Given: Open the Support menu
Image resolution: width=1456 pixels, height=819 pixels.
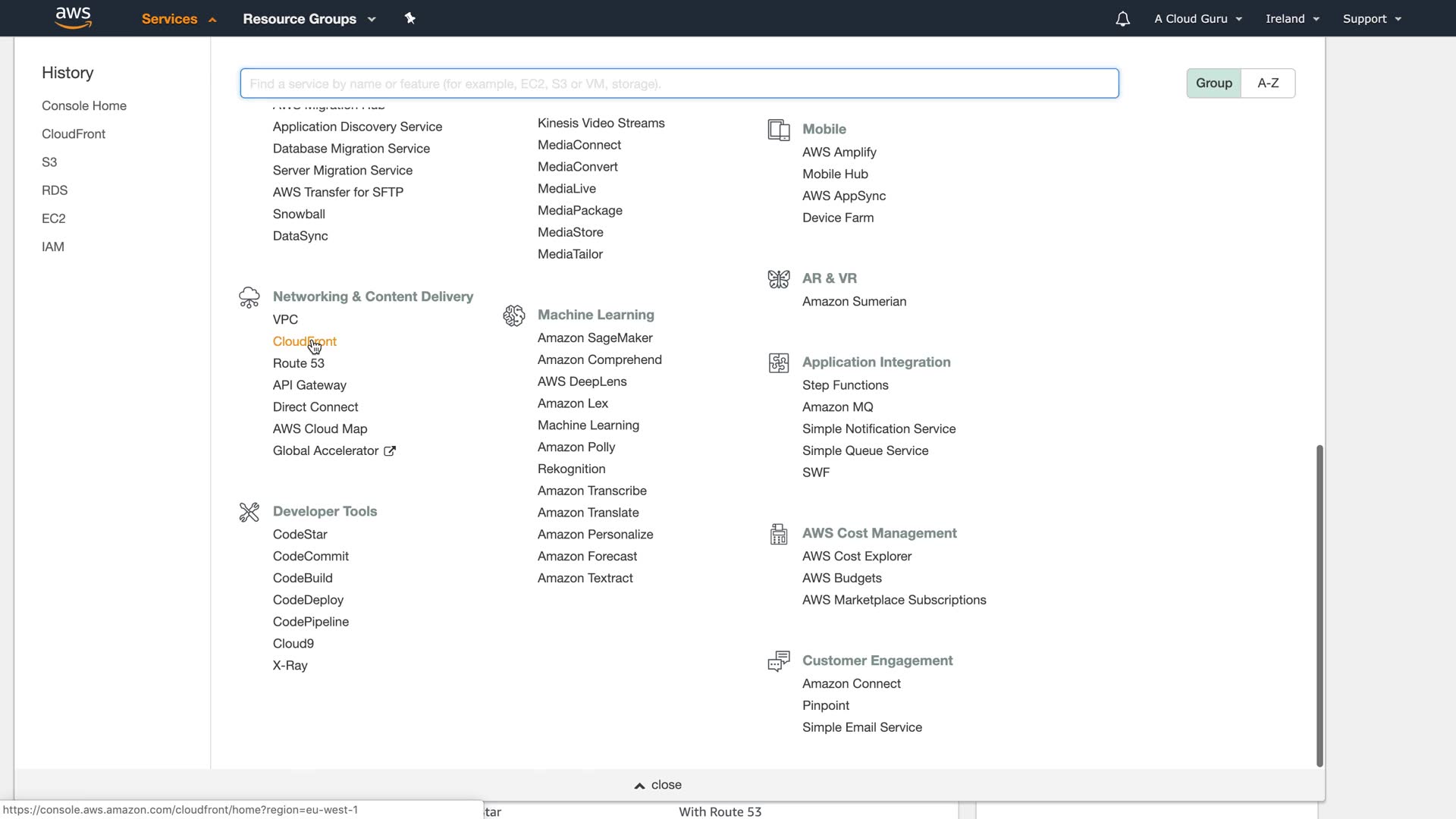Looking at the screenshot, I should click(x=1371, y=19).
